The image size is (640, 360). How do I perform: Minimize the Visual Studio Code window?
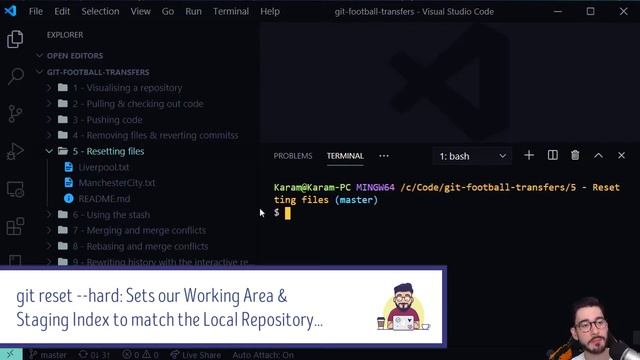558,11
